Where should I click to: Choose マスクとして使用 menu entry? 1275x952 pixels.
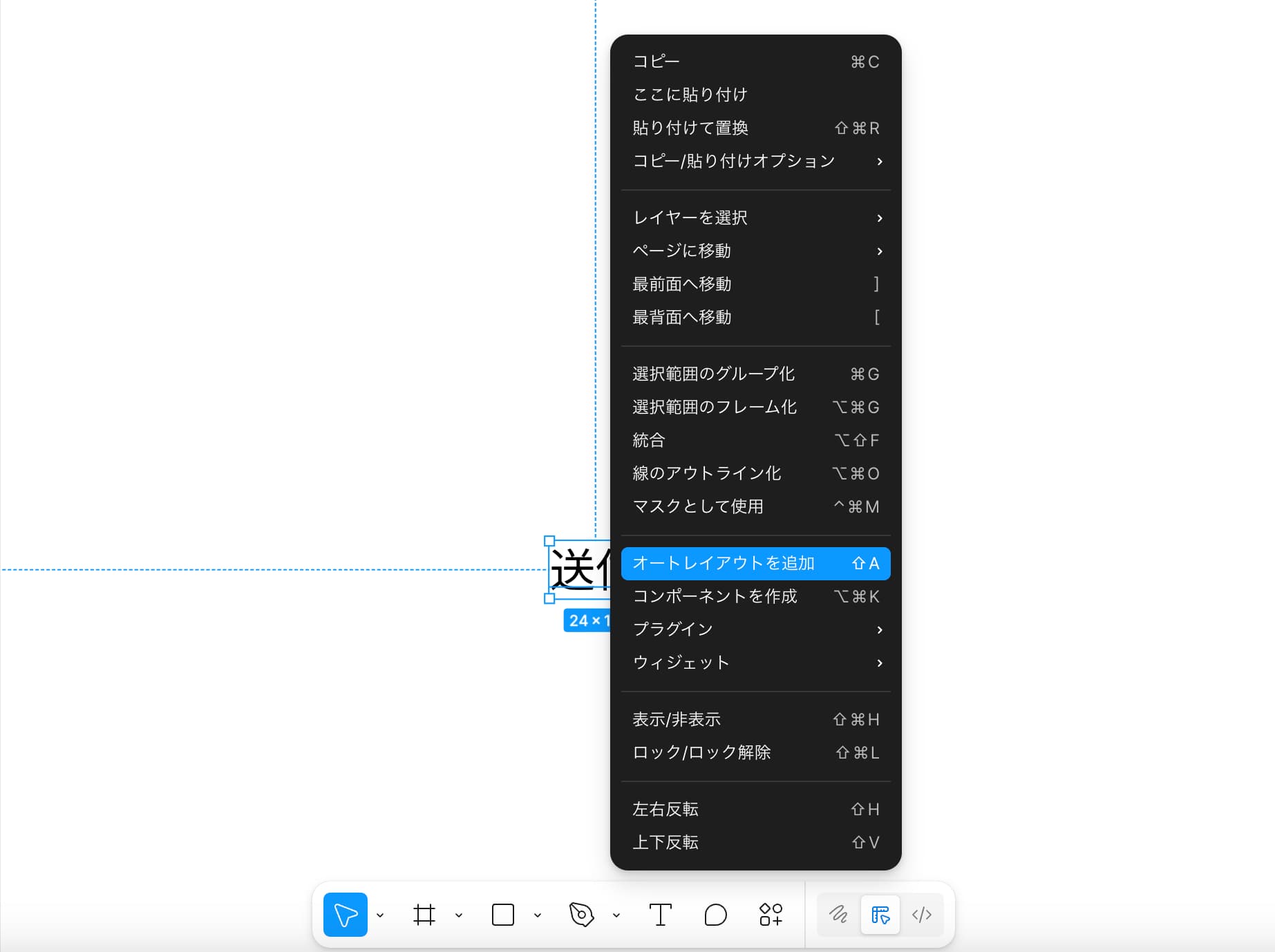click(756, 506)
